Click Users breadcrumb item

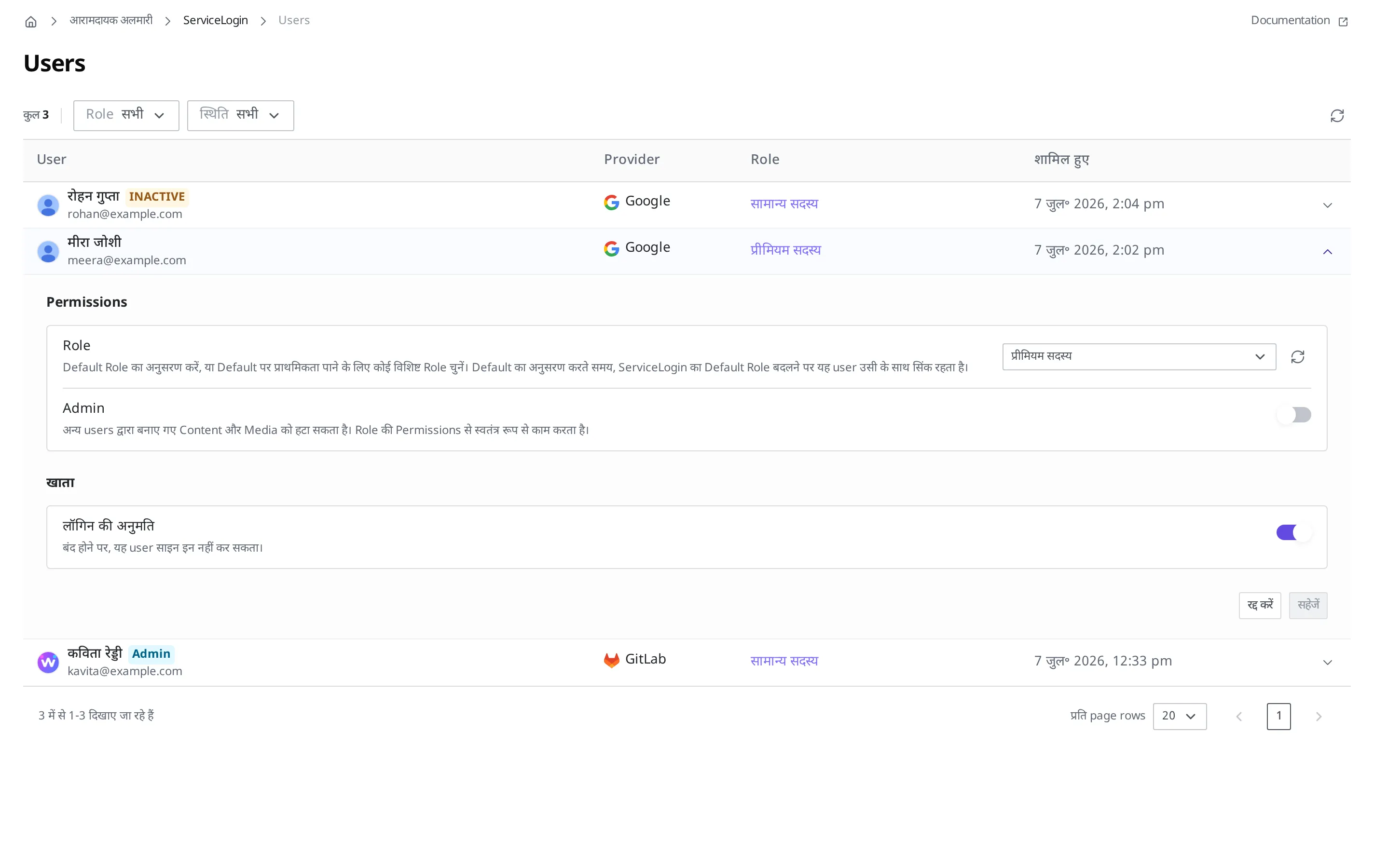tap(294, 21)
